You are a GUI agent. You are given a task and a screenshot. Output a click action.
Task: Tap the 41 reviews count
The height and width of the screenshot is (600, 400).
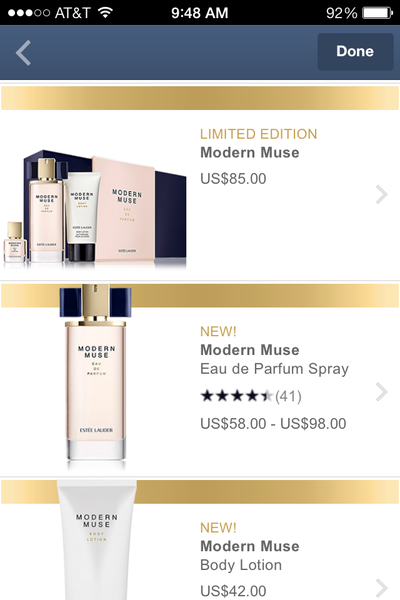288,396
